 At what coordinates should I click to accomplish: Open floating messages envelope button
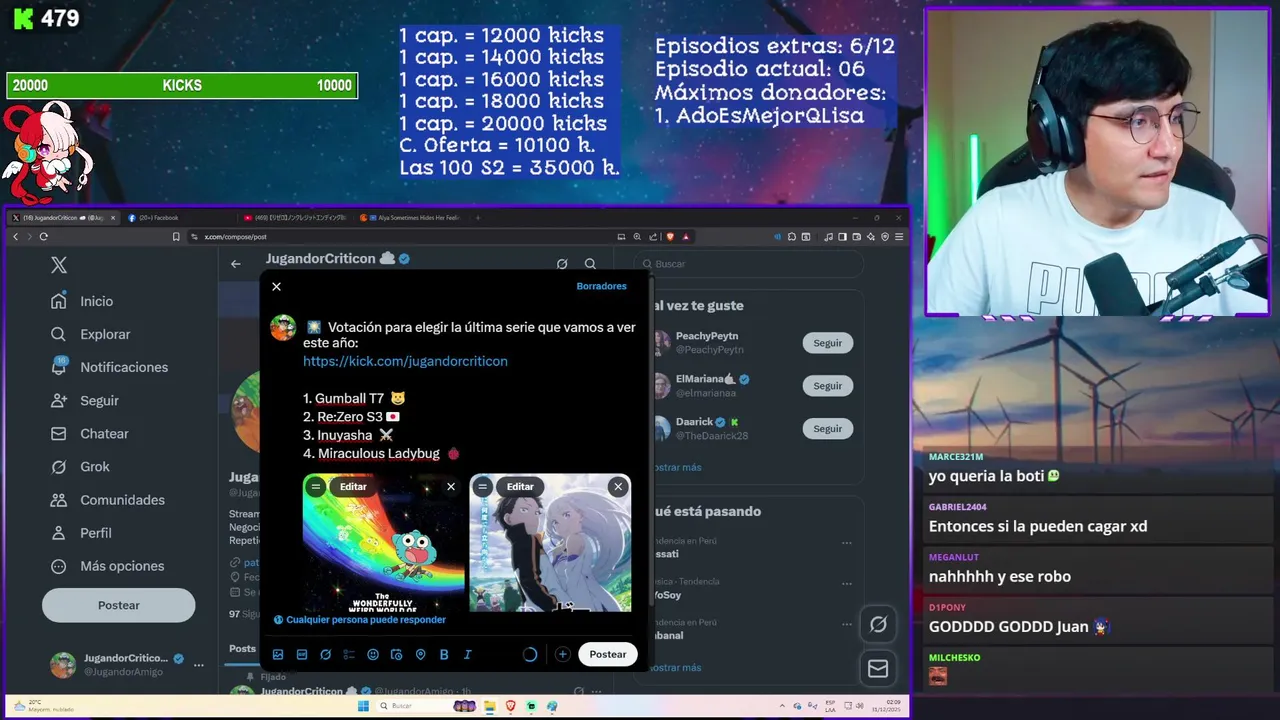878,669
